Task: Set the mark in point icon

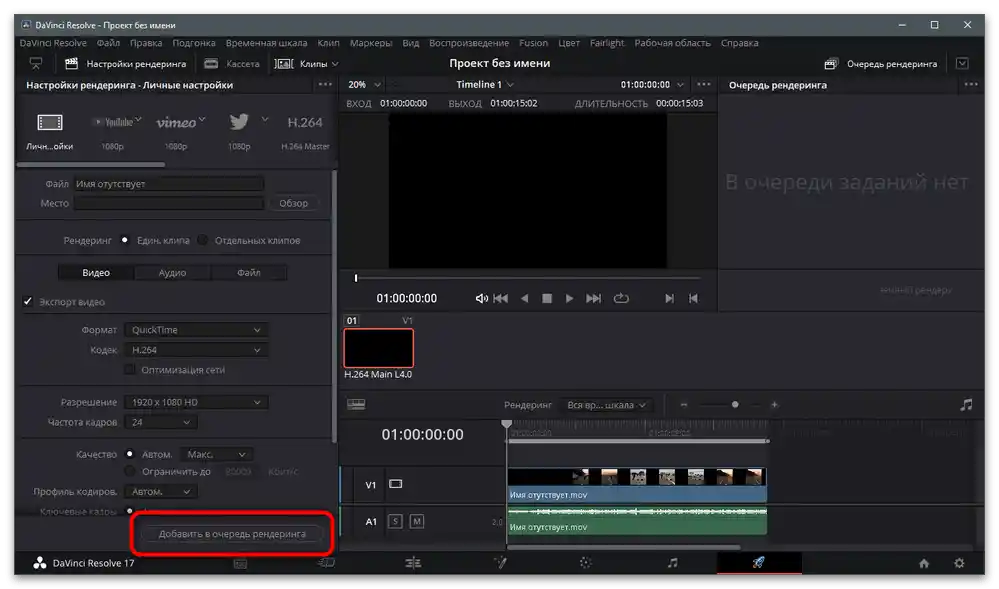Action: coord(669,298)
